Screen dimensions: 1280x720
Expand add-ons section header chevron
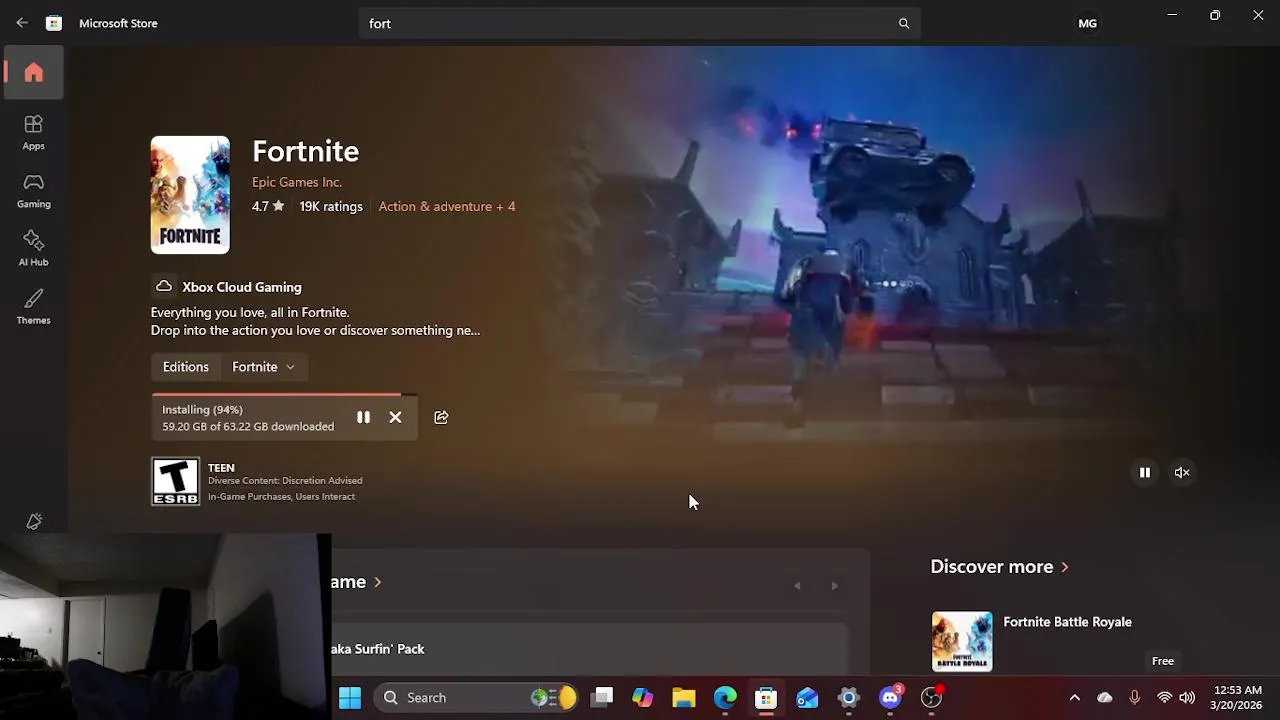[378, 582]
